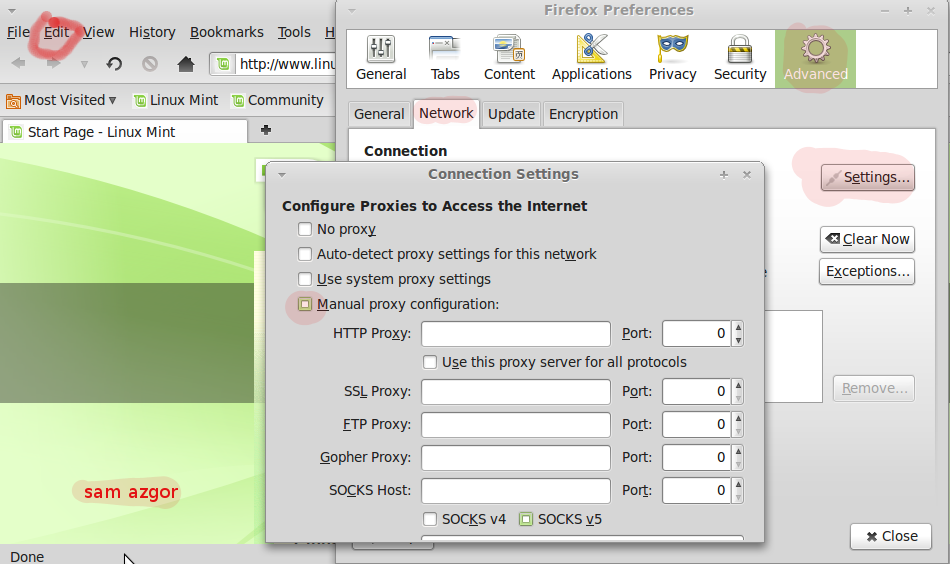This screenshot has width=950, height=564.
Task: Switch to the Network tab
Action: coord(446,114)
